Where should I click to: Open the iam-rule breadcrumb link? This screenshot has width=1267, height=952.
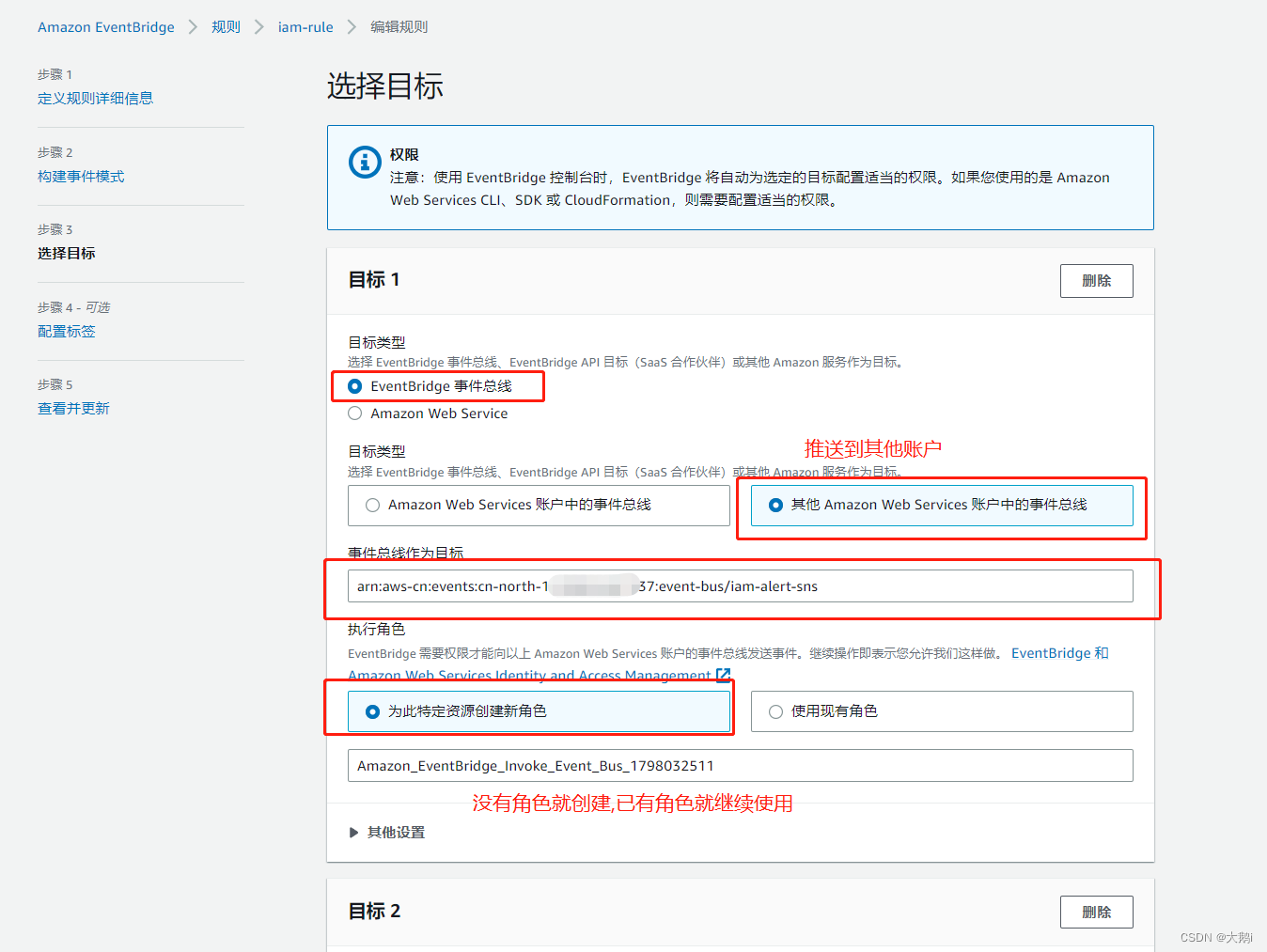click(x=305, y=27)
